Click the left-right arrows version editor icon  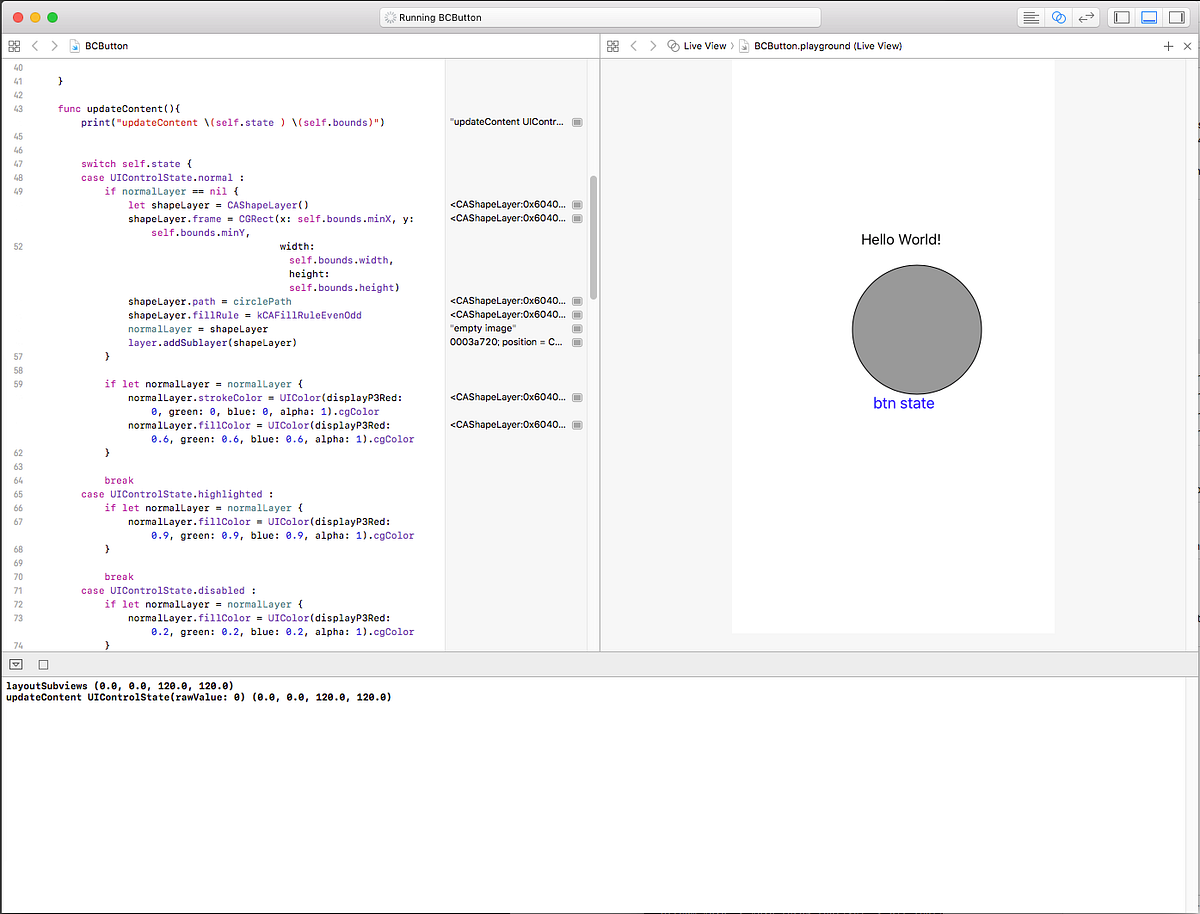pos(1086,16)
